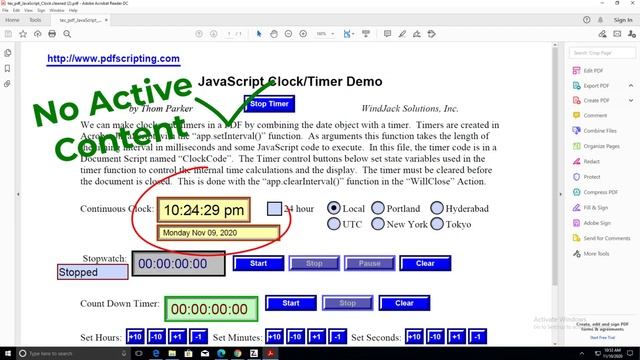The width and height of the screenshot is (640, 360).
Task: Open the Fill & Sign tool
Action: point(590,208)
